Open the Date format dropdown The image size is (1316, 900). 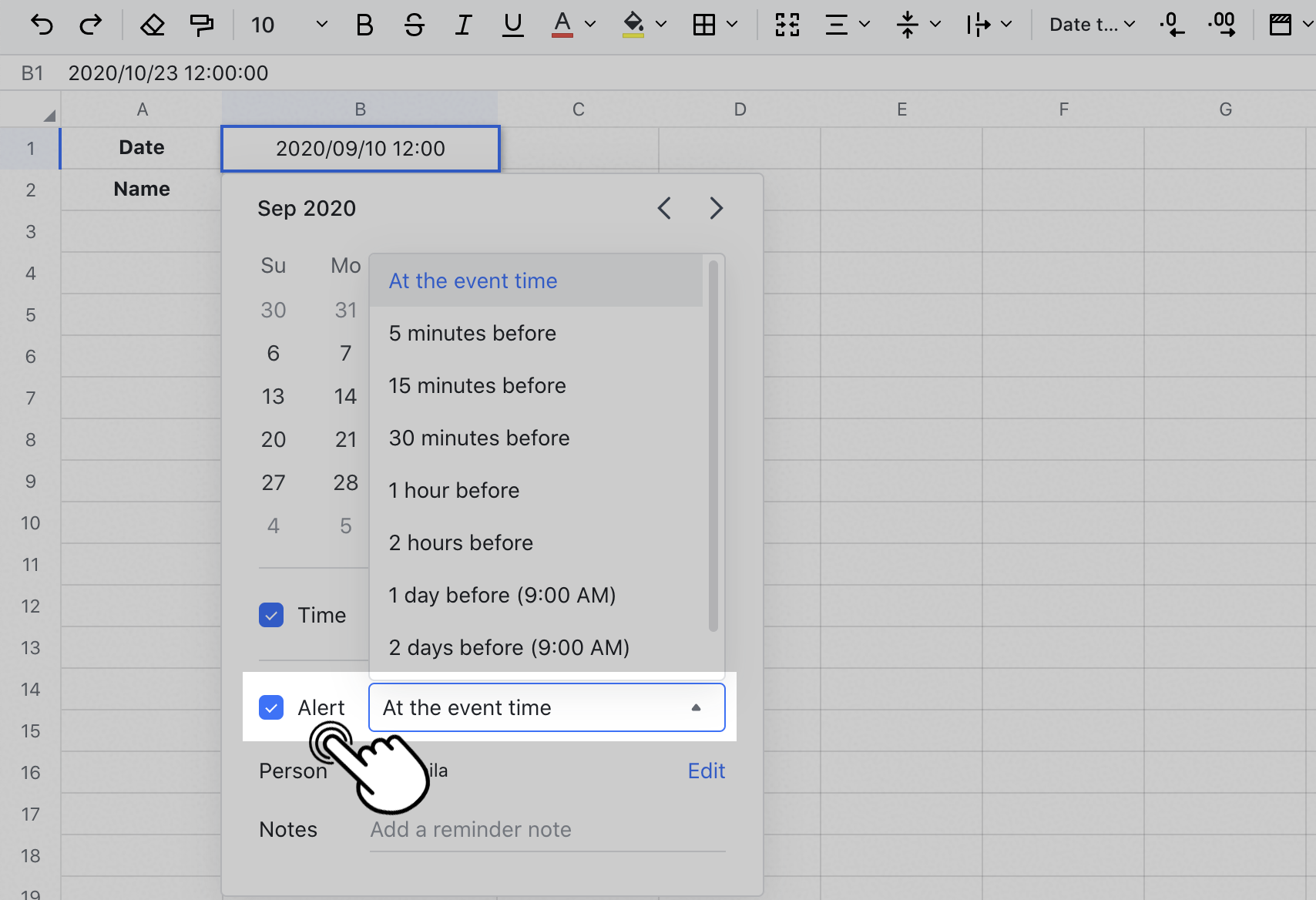[x=1090, y=25]
